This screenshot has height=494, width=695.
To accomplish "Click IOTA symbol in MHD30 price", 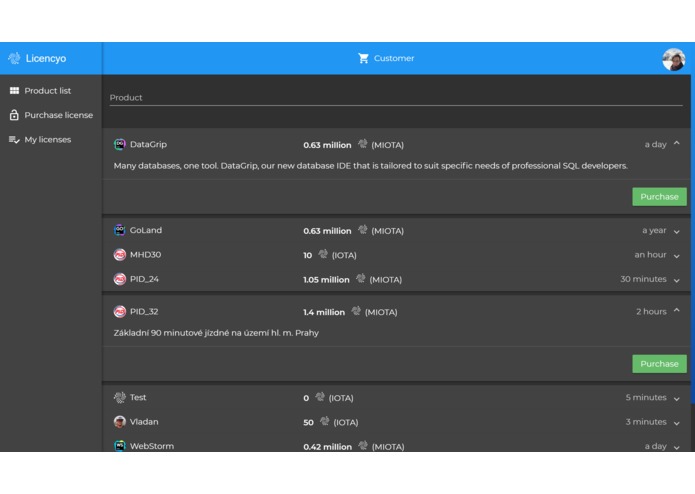I will [323, 254].
